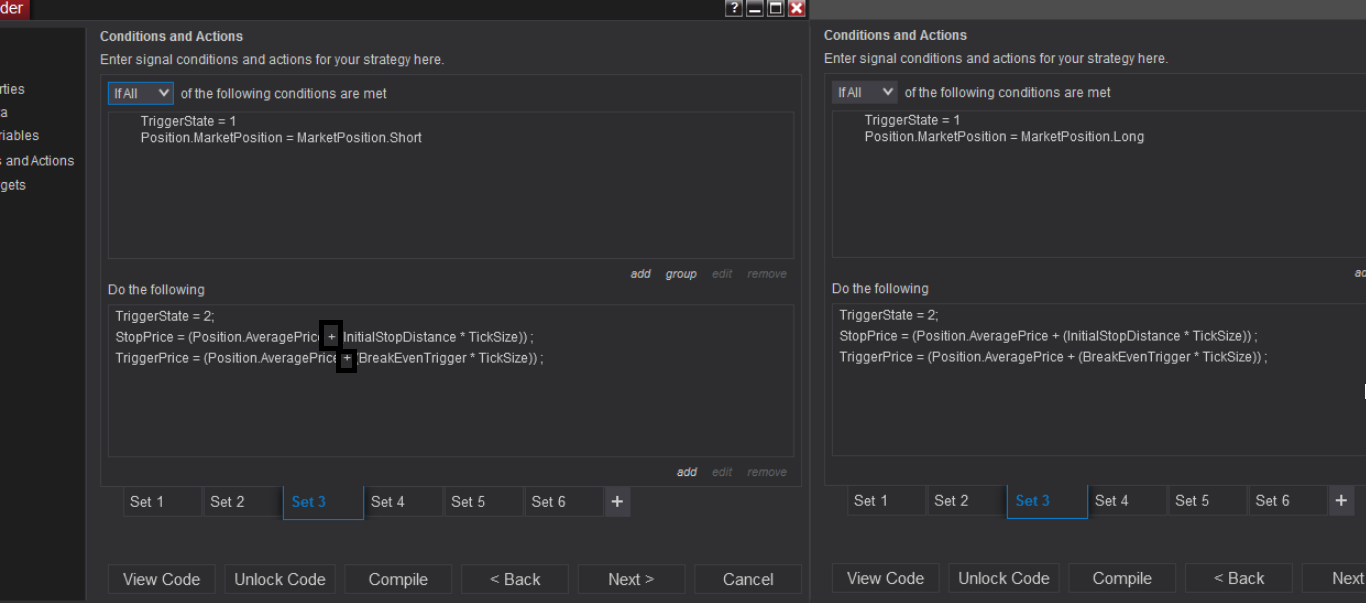1366x603 pixels.
Task: Click the help question mark icon
Action: [734, 8]
